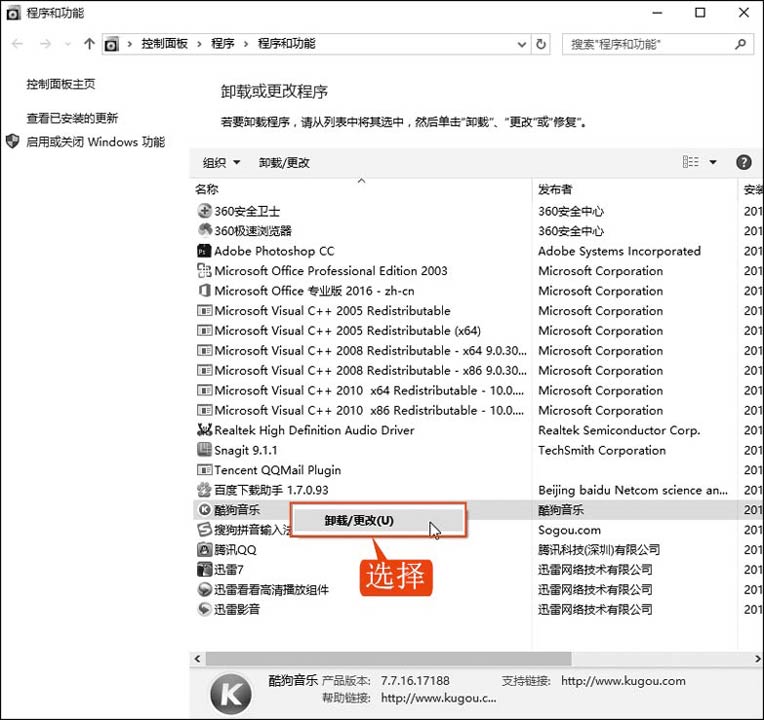Click the horizontal scrollbar right arrow
Image resolution: width=764 pixels, height=720 pixels.
pyautogui.click(x=757, y=659)
